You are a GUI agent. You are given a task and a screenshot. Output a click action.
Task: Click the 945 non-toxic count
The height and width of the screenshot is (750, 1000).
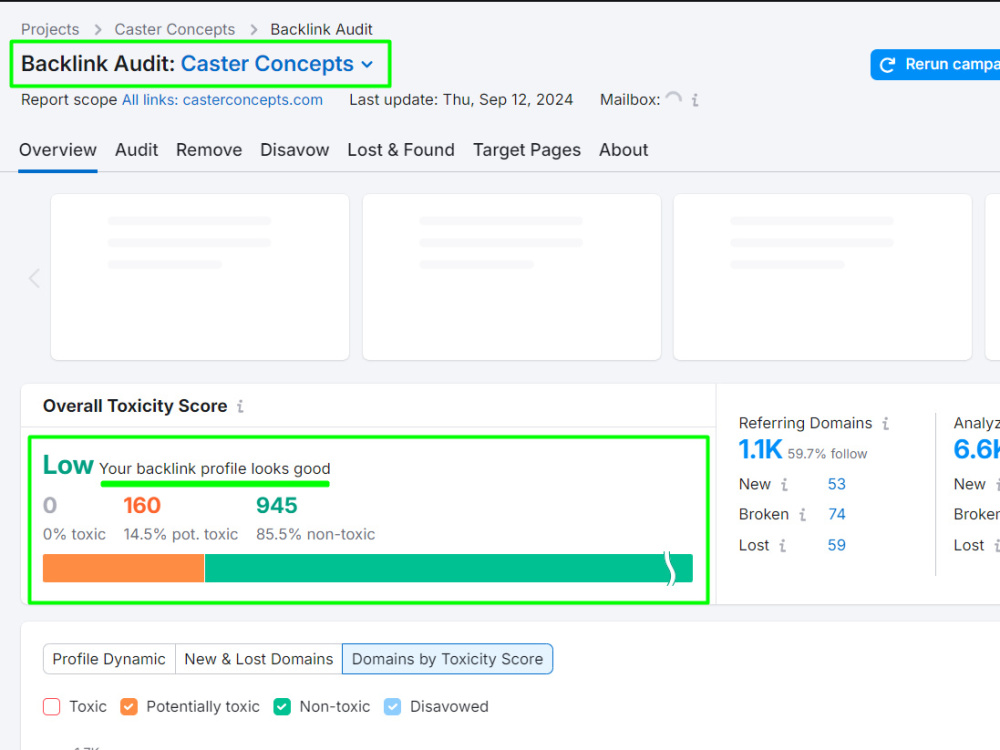coord(277,505)
